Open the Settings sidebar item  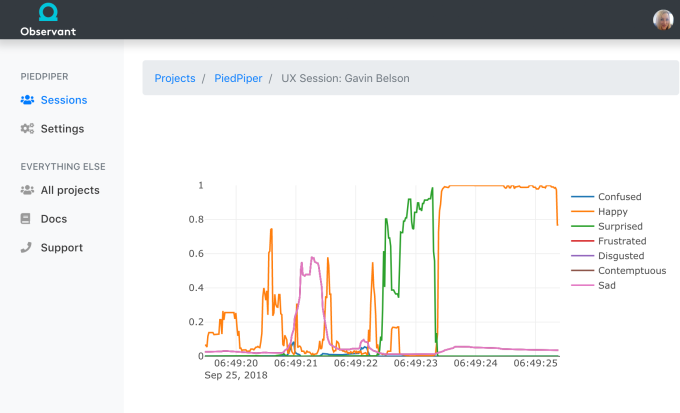52,129
